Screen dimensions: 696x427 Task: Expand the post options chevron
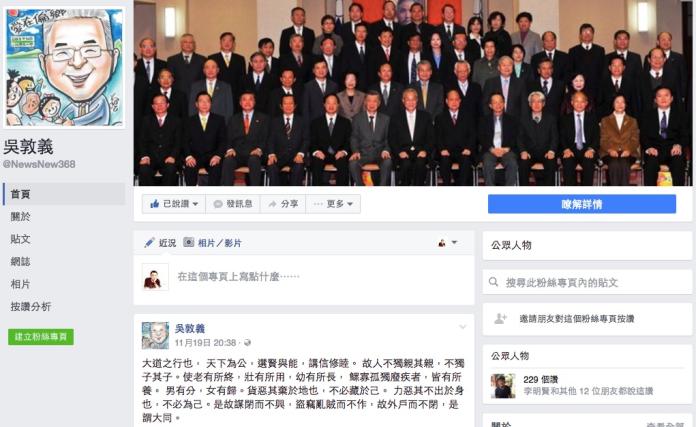coord(463,327)
